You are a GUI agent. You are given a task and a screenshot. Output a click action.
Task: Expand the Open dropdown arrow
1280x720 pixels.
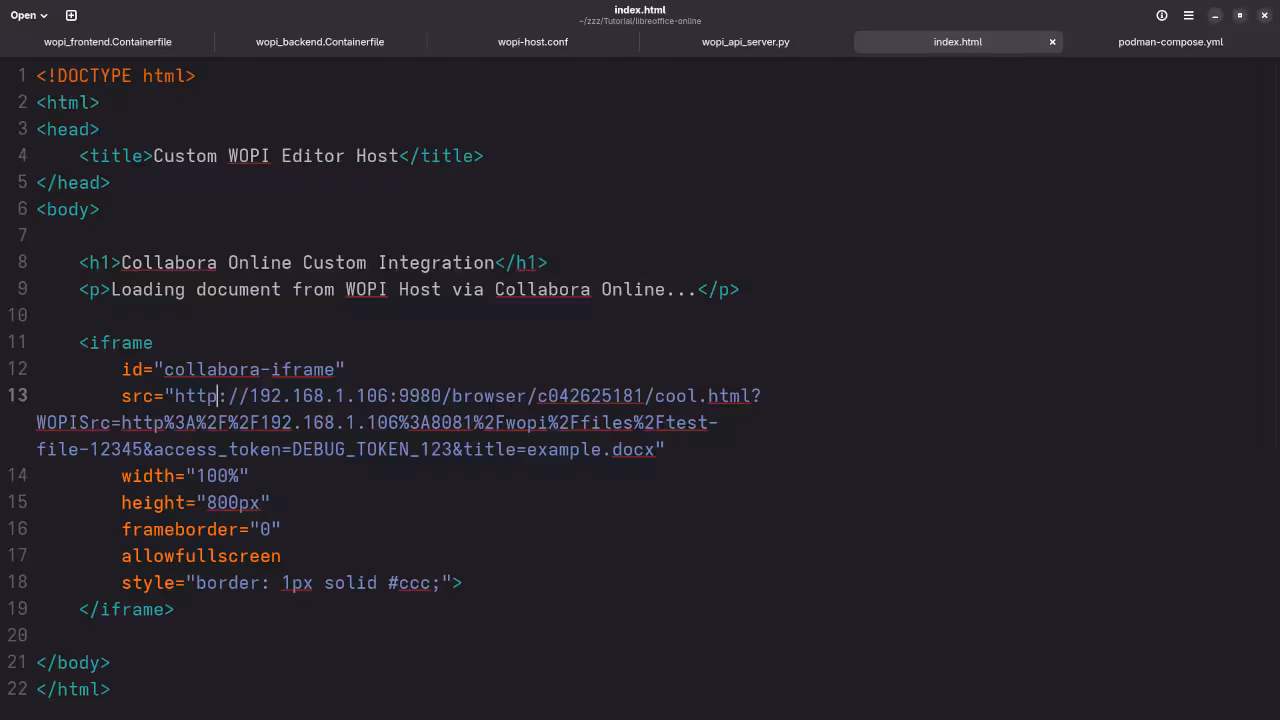[x=44, y=16]
